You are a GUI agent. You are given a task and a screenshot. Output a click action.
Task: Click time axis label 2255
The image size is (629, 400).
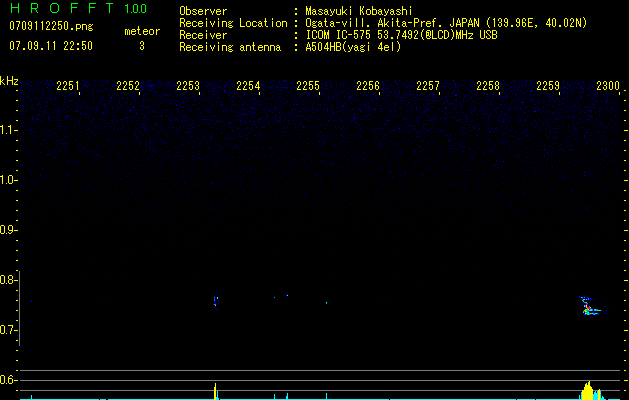(308, 86)
